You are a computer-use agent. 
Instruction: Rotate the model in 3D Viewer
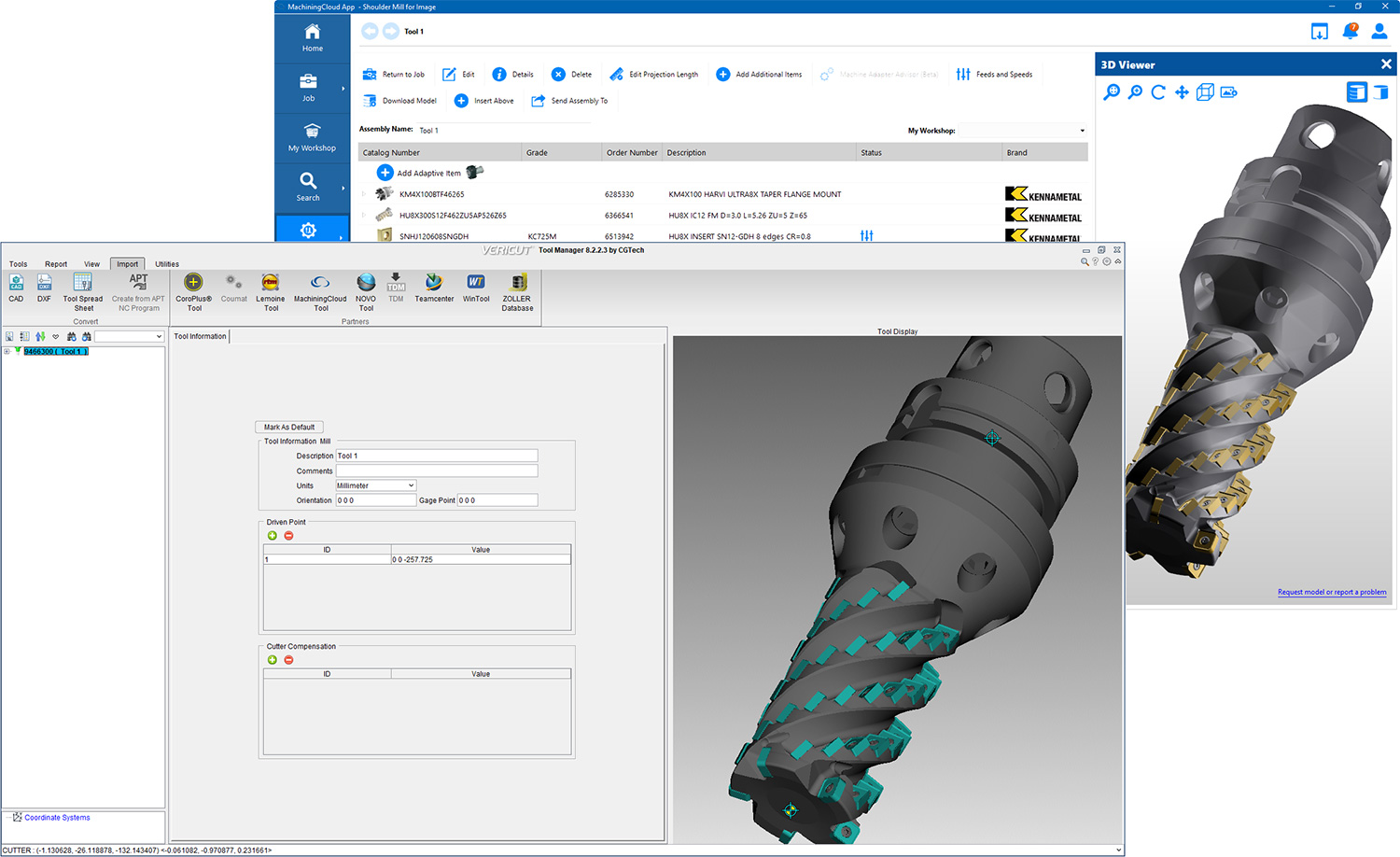1158,92
